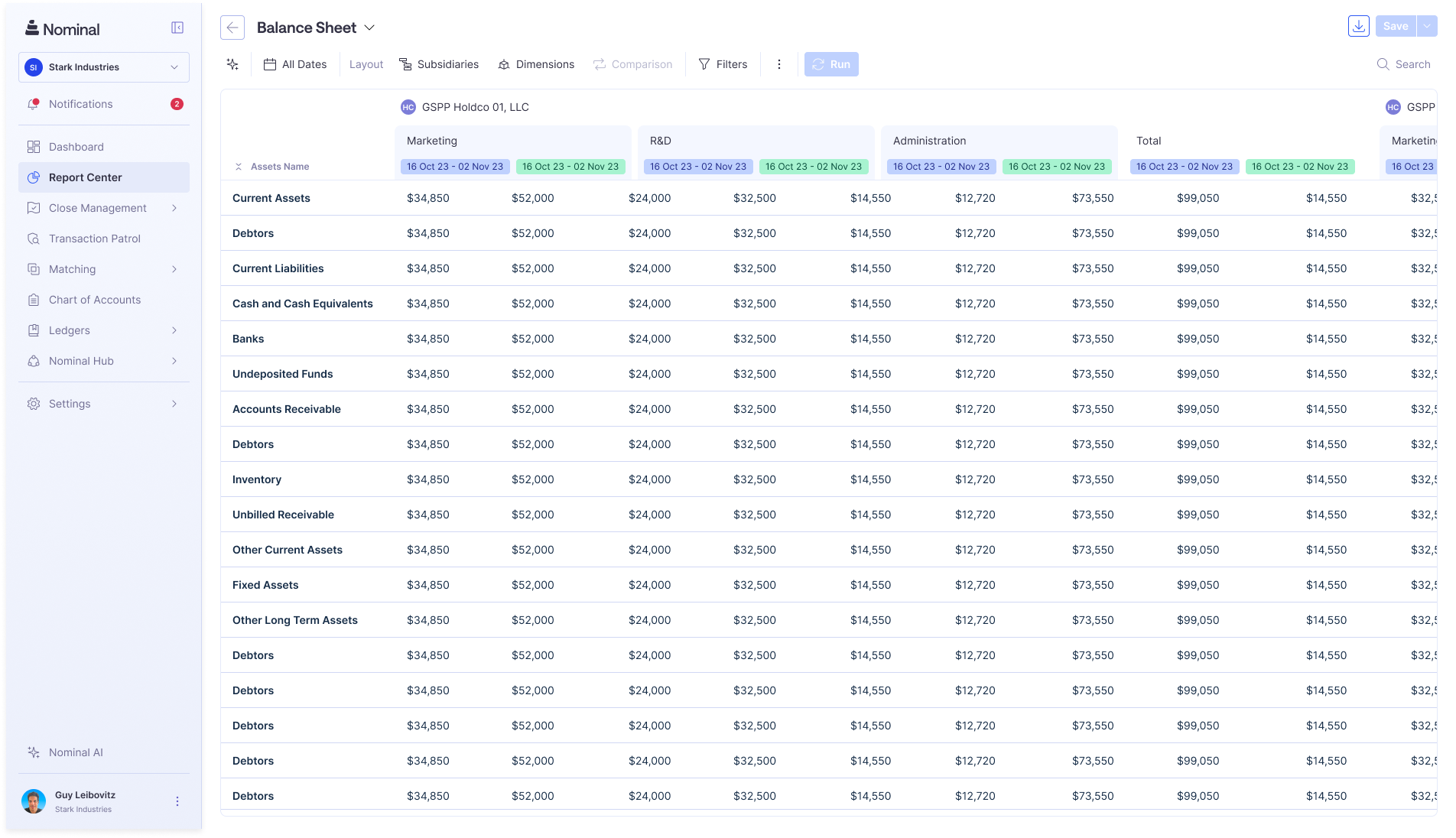
Task: Open the three-dot overflow menu in toolbar
Action: tap(778, 64)
